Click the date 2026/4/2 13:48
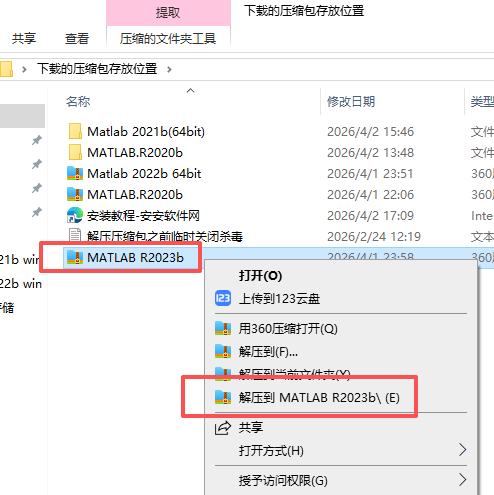 (x=370, y=153)
